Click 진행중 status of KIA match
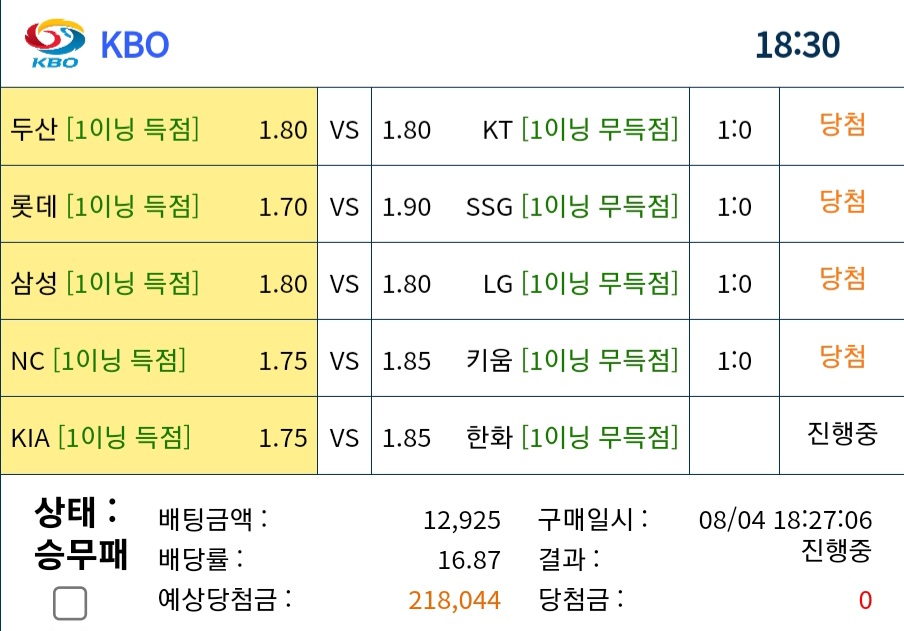Image resolution: width=904 pixels, height=631 pixels. click(842, 433)
